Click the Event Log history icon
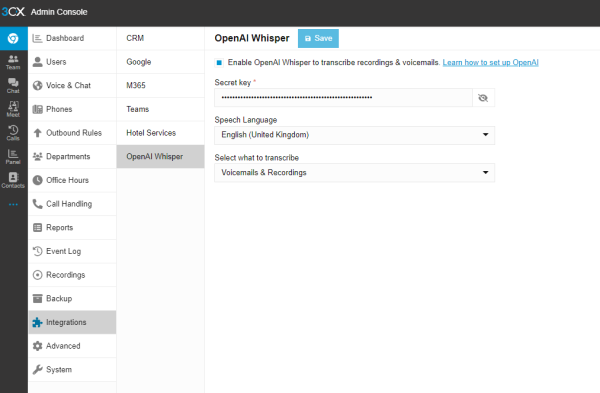The image size is (600, 393). tap(38, 251)
